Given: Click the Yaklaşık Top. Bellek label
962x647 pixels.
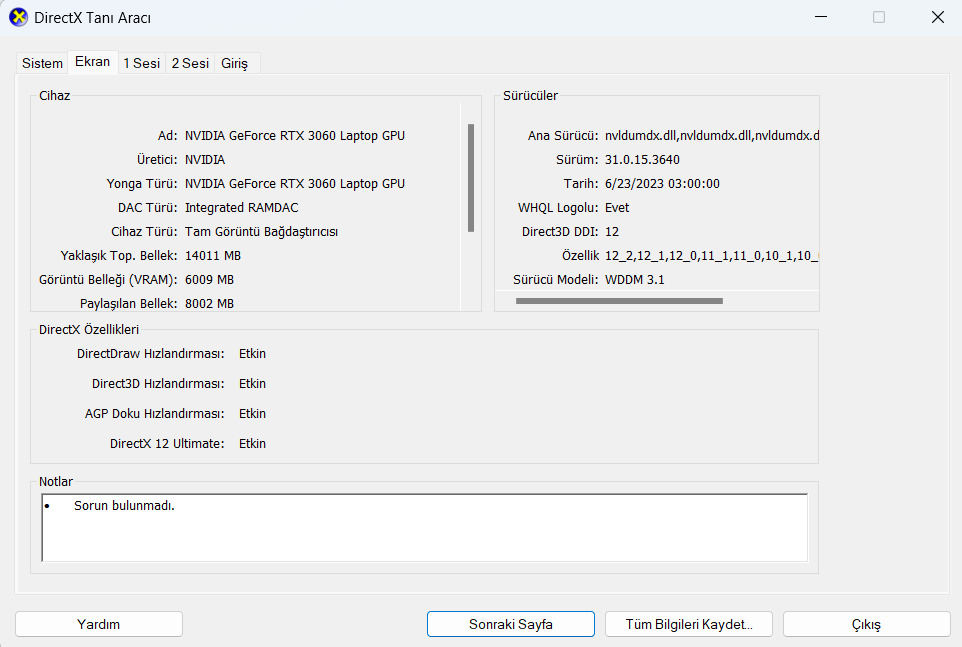Looking at the screenshot, I should click(119, 255).
